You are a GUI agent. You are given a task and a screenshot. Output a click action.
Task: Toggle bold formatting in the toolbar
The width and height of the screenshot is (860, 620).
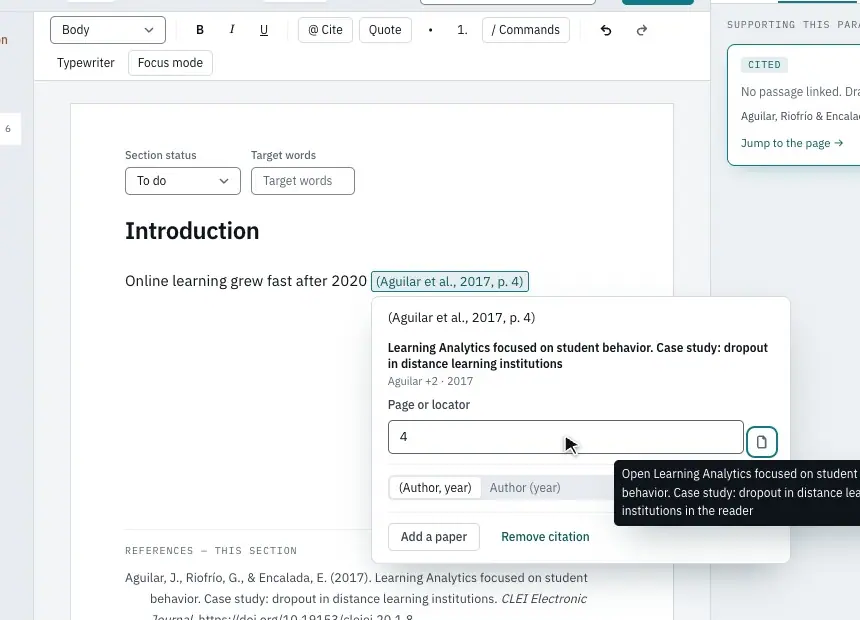tap(200, 30)
